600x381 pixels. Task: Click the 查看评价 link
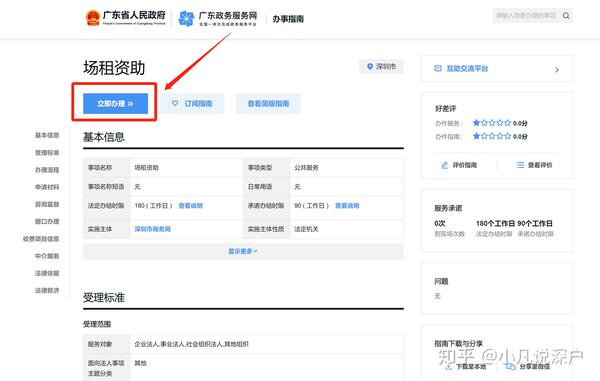coord(540,165)
